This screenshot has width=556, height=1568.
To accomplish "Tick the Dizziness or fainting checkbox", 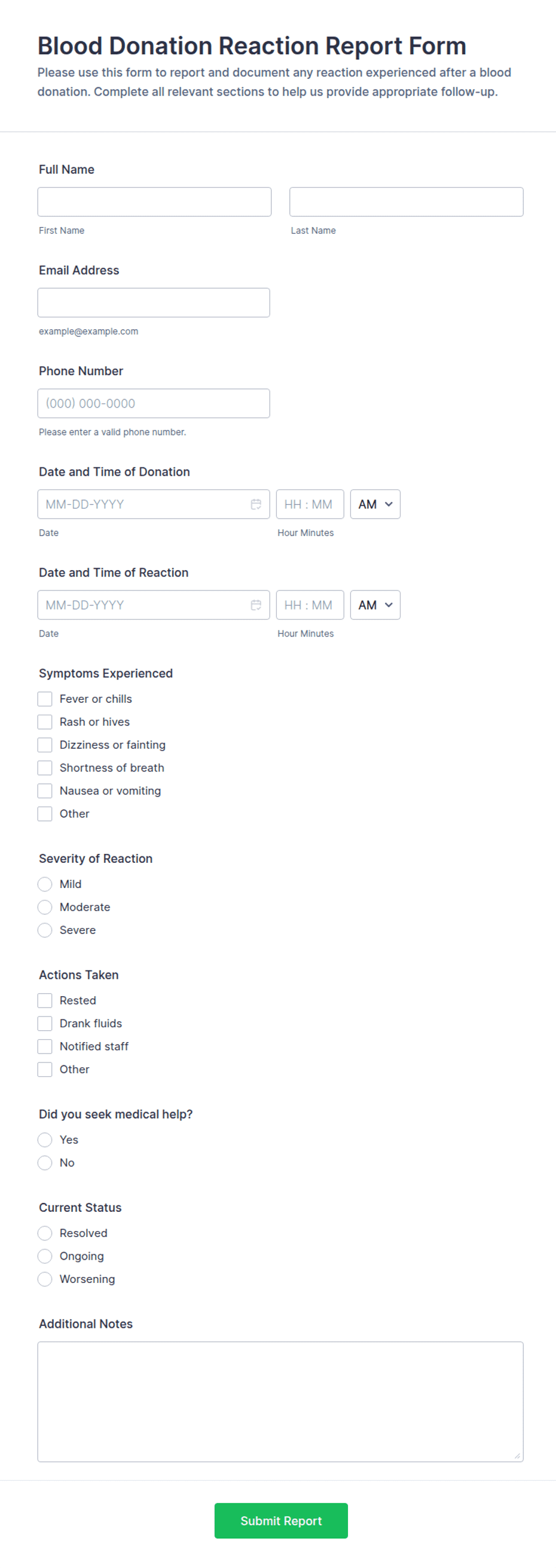I will pyautogui.click(x=45, y=745).
